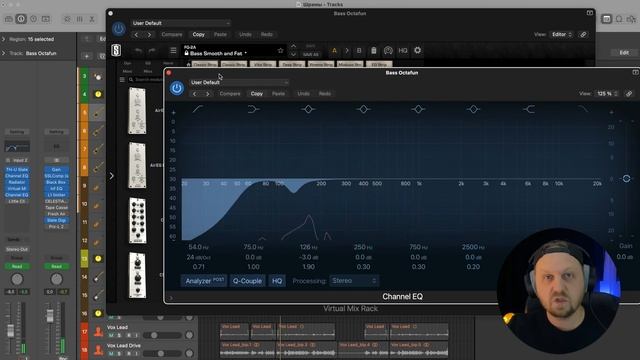Go to next preset in Virtual Mix Rack

pos(149,35)
